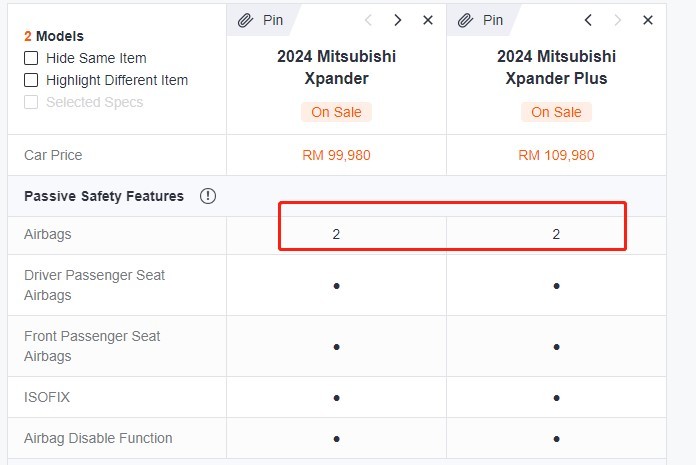Click the disabled left arrow on Xpander column
696x465 pixels.
368,20
